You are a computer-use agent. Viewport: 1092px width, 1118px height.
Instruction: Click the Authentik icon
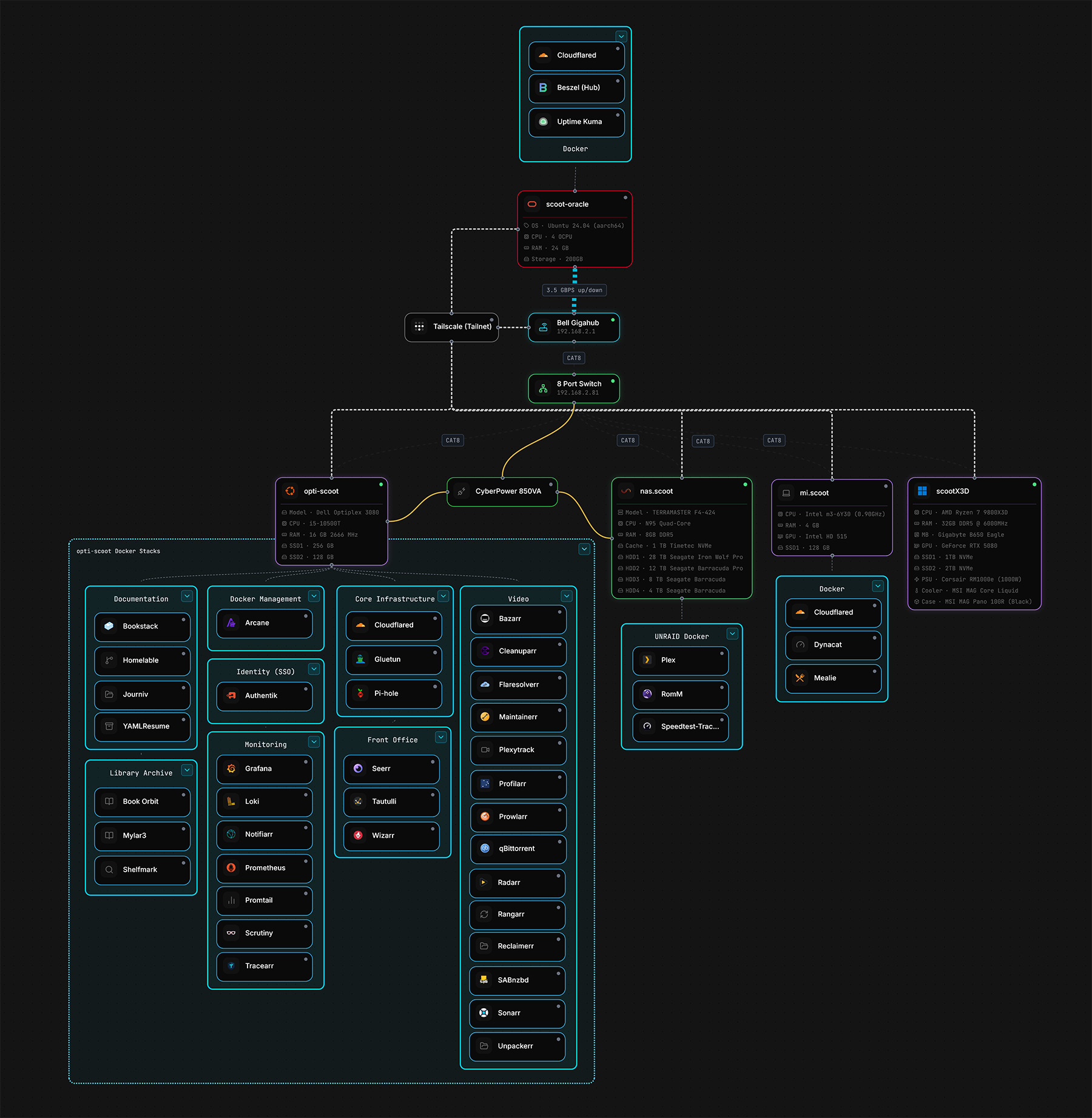tap(231, 696)
